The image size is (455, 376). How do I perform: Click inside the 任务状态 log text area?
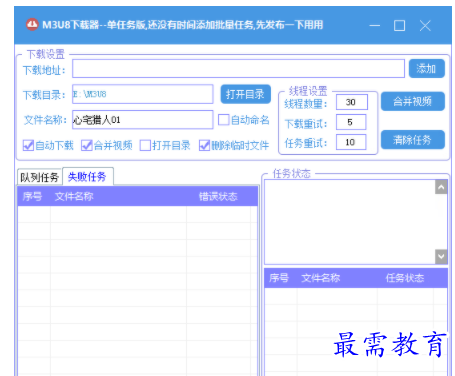350,222
